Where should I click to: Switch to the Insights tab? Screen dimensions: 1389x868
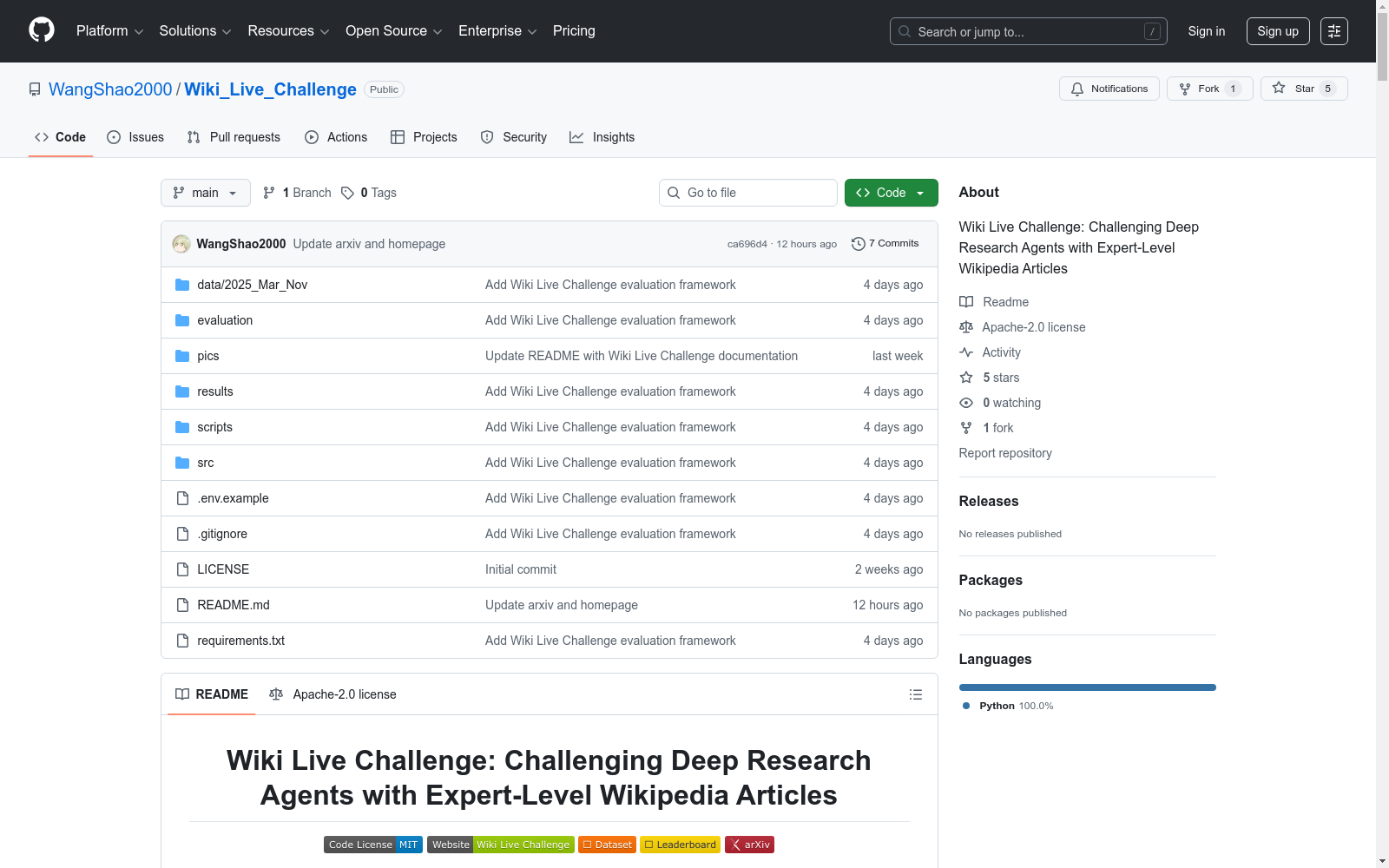(x=602, y=137)
